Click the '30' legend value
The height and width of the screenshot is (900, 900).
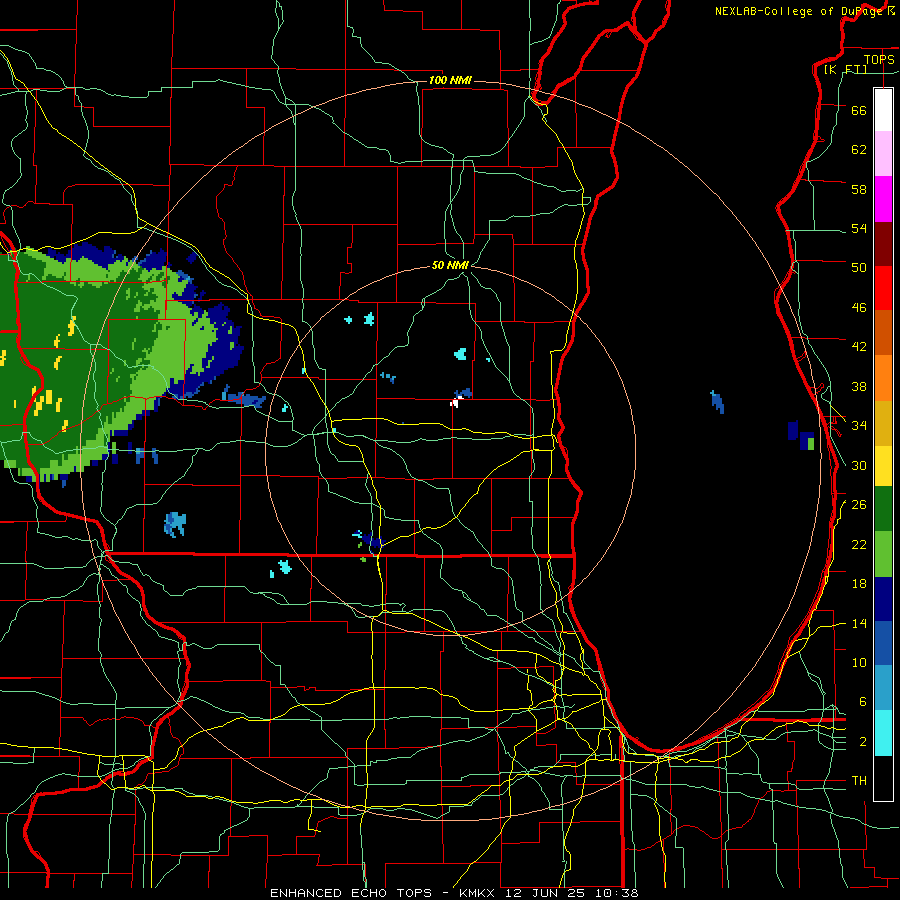pyautogui.click(x=859, y=465)
